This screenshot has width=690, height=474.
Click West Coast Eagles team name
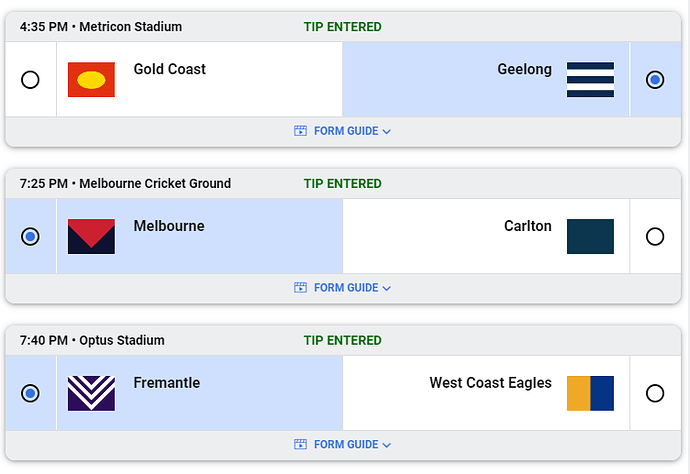tap(490, 383)
